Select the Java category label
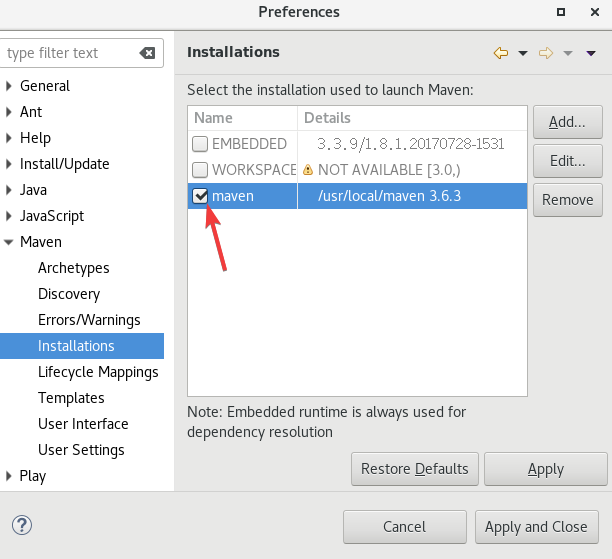 33,190
